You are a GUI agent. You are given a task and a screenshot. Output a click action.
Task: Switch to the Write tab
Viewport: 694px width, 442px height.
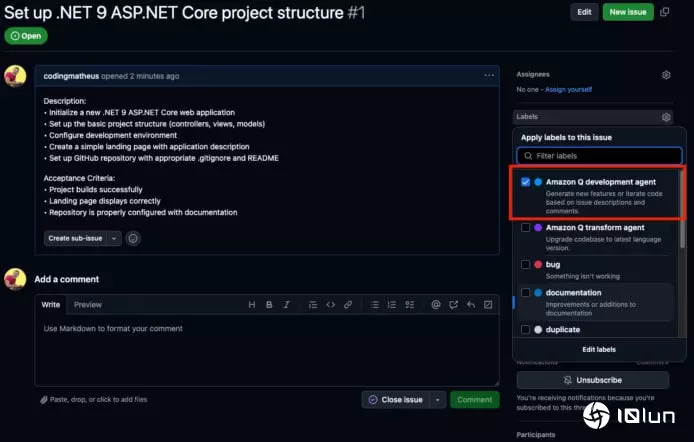[x=50, y=304]
